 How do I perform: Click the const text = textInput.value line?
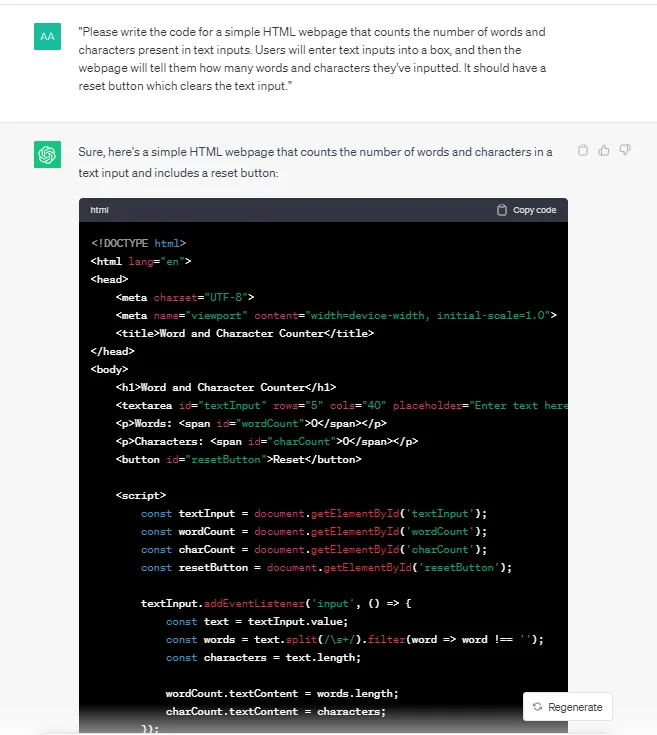pos(257,622)
